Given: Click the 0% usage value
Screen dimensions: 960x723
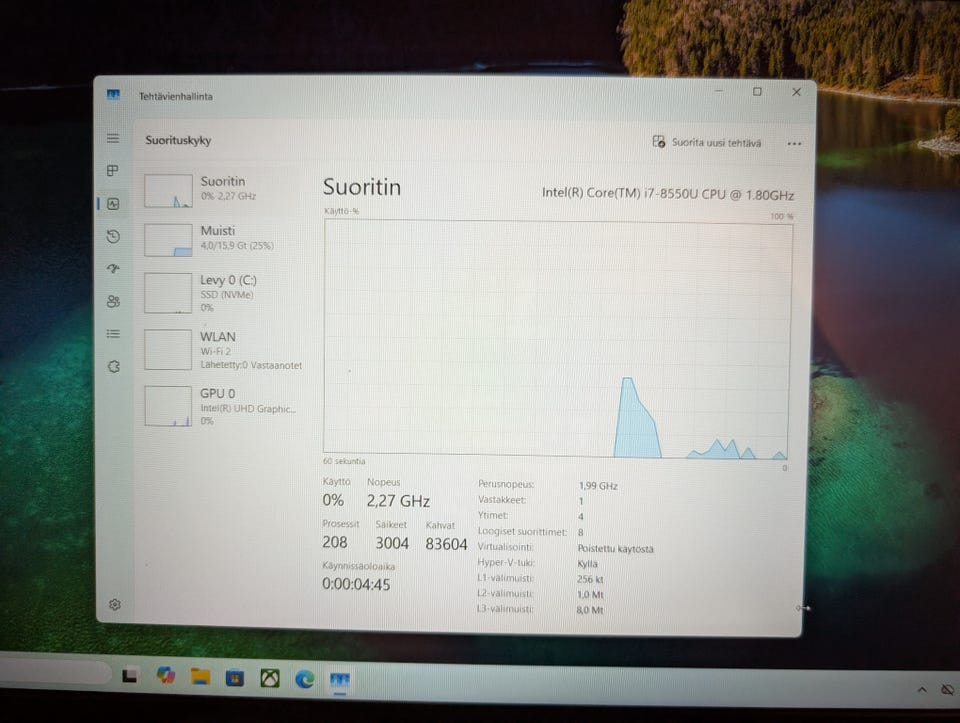Looking at the screenshot, I should click(x=333, y=500).
